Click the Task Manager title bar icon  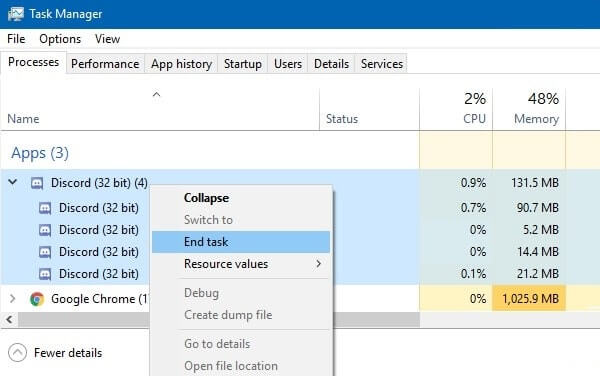point(16,14)
